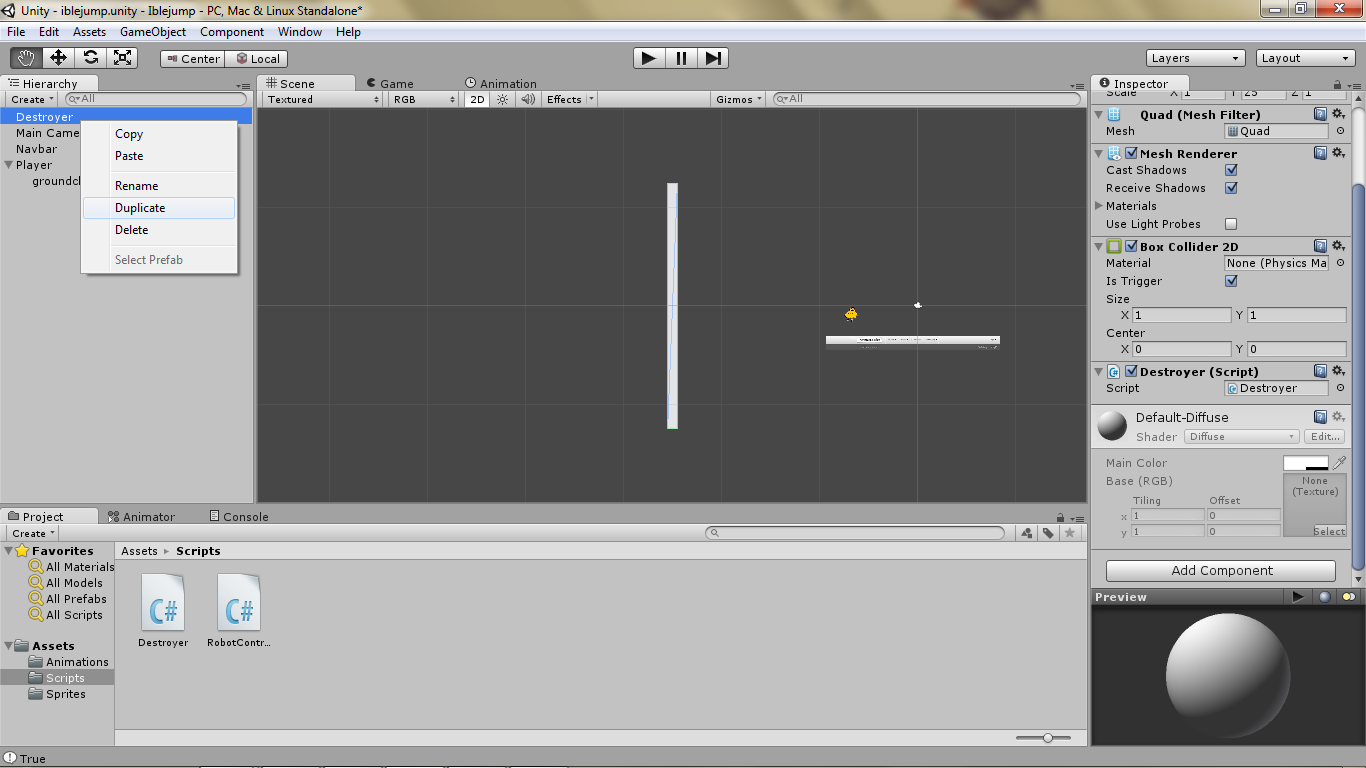Screen dimensions: 1366x768
Task: Uncheck Cast Shadows
Action: tap(1231, 170)
